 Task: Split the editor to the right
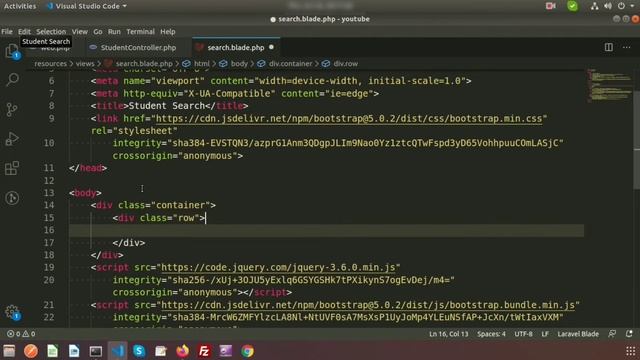[609, 47]
